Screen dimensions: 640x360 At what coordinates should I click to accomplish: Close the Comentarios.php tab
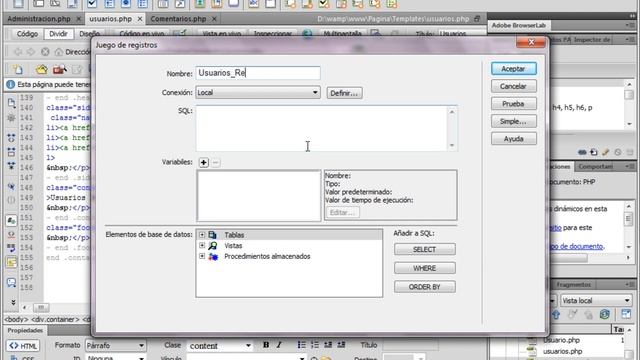214,19
